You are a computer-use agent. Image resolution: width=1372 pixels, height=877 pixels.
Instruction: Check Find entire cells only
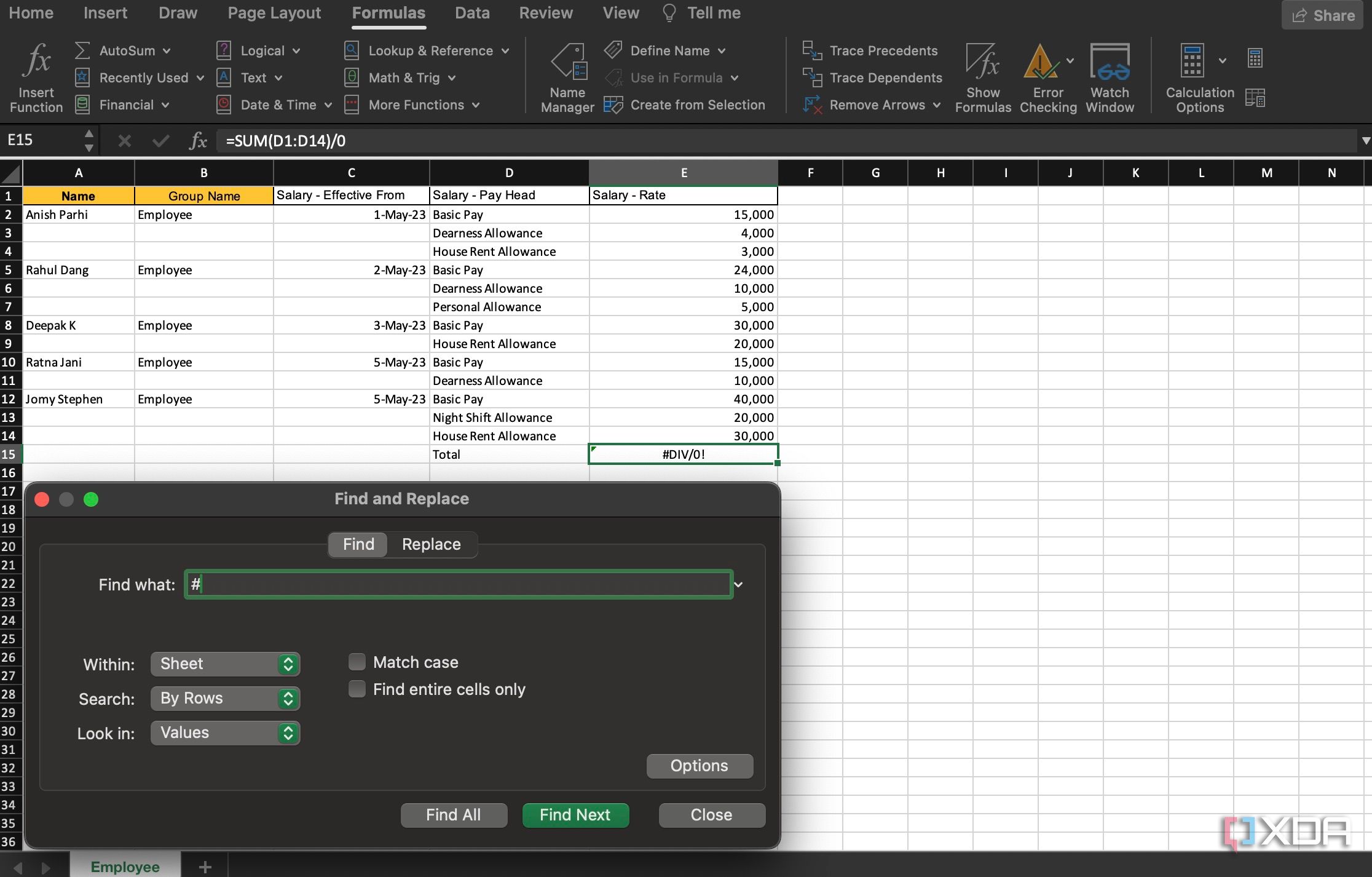[357, 689]
